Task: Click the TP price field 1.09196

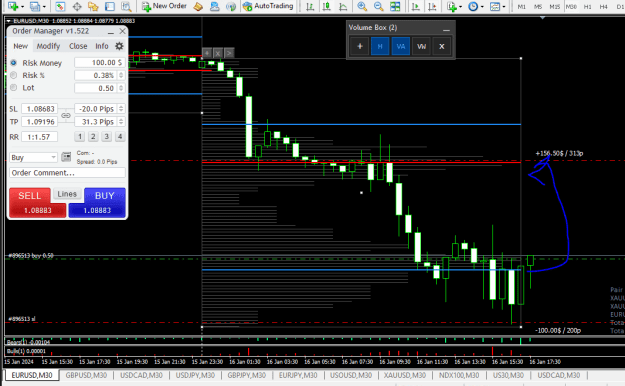Action: coord(39,122)
